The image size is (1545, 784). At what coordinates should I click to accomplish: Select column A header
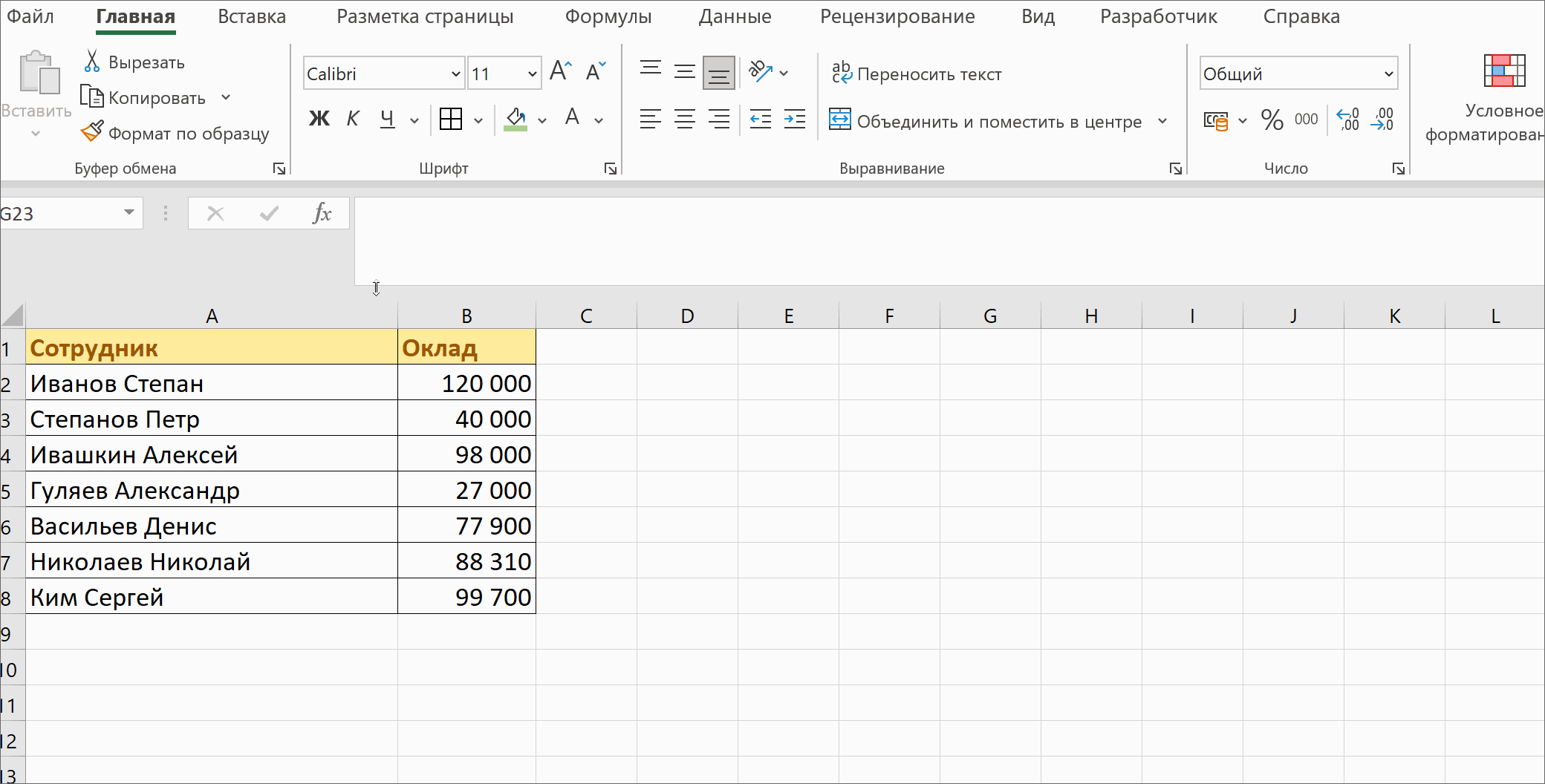[212, 316]
